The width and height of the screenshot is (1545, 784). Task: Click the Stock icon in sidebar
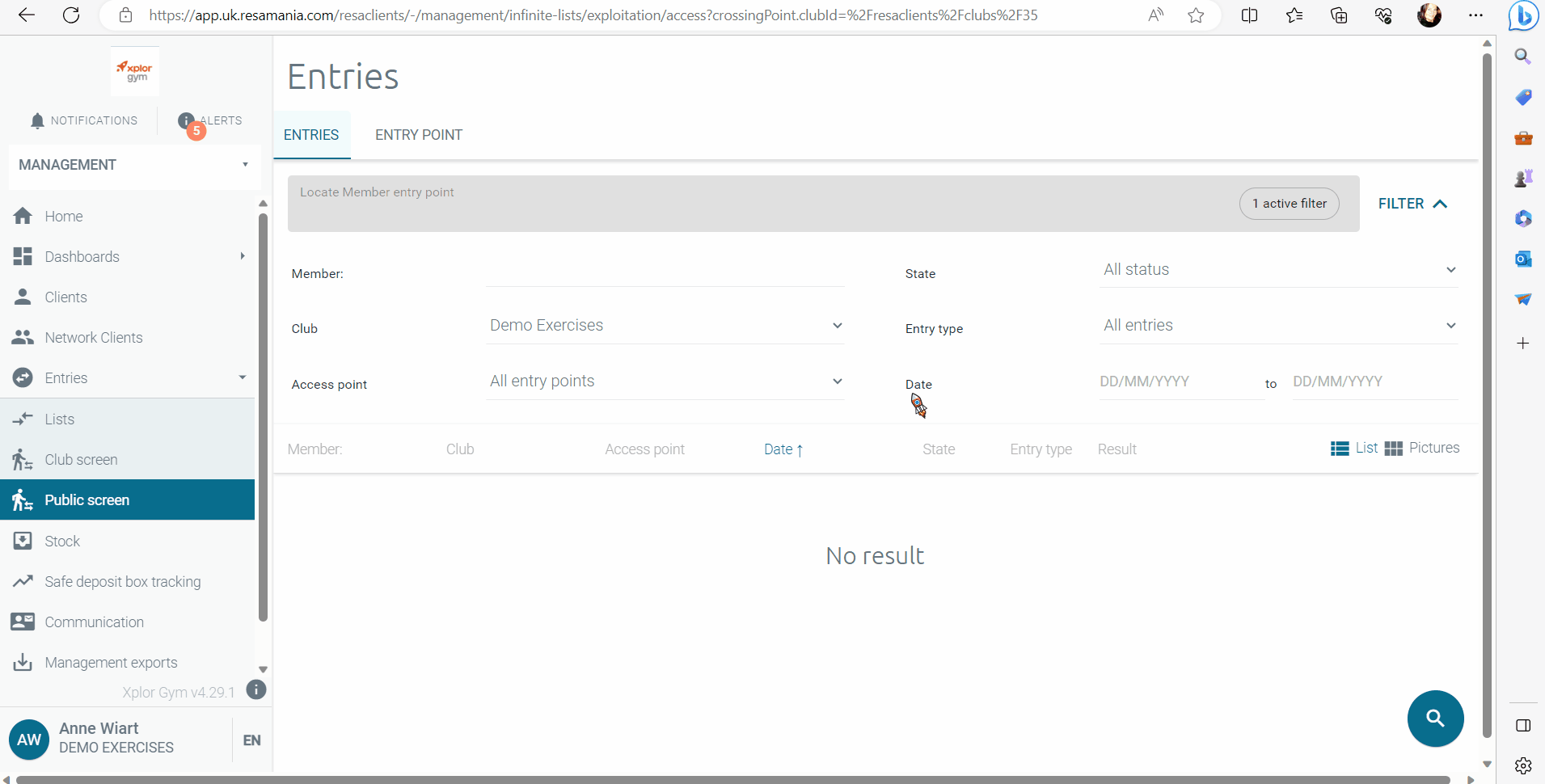[23, 541]
